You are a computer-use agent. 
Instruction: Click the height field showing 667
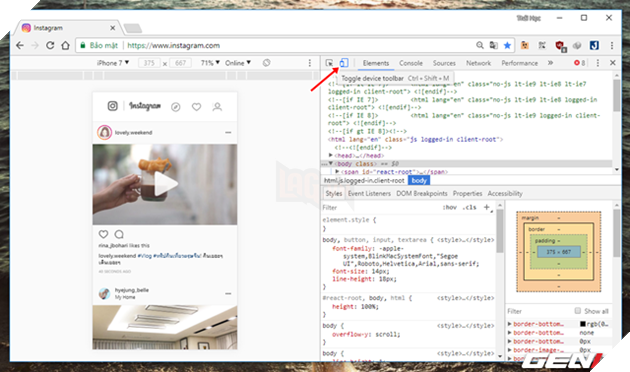(180, 63)
